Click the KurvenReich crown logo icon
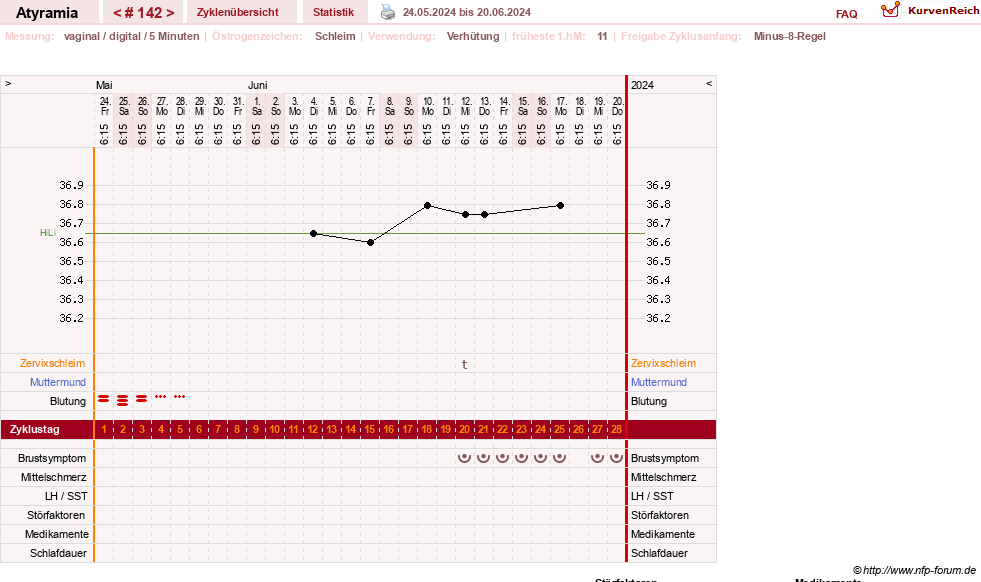The width and height of the screenshot is (981, 582). 890,10
